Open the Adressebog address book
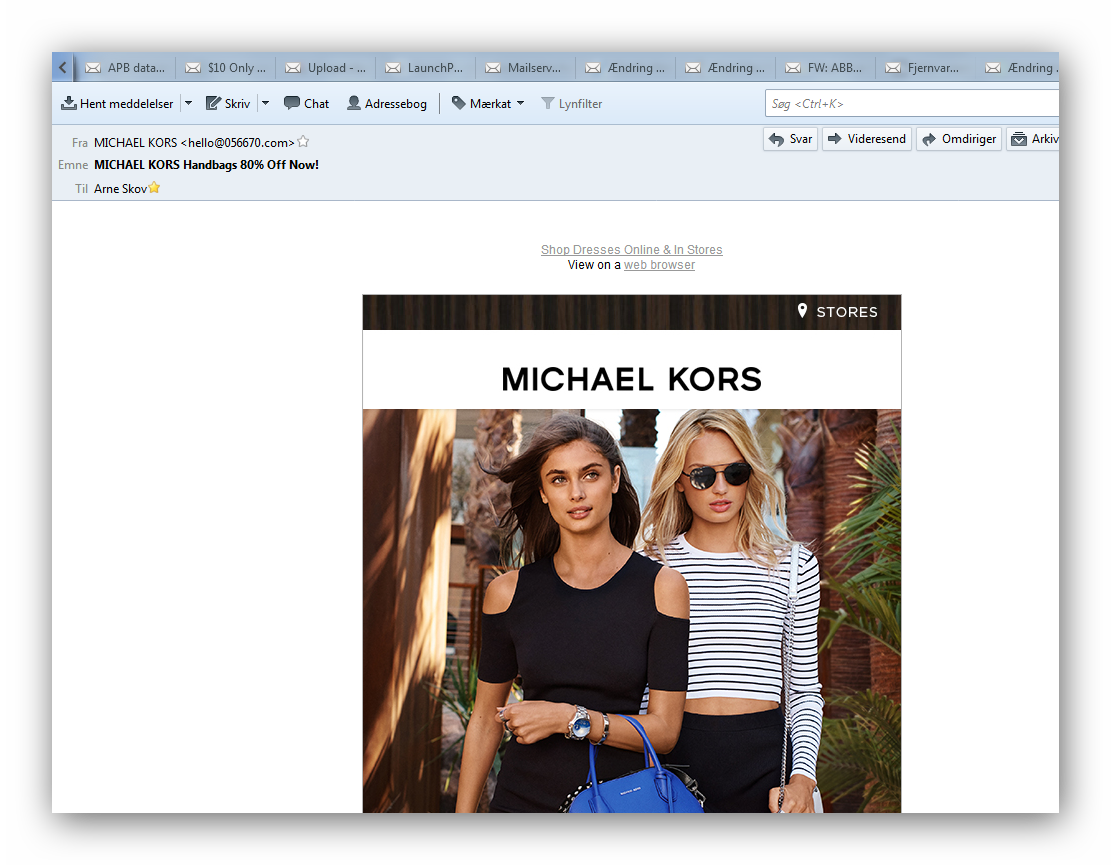 [x=387, y=103]
